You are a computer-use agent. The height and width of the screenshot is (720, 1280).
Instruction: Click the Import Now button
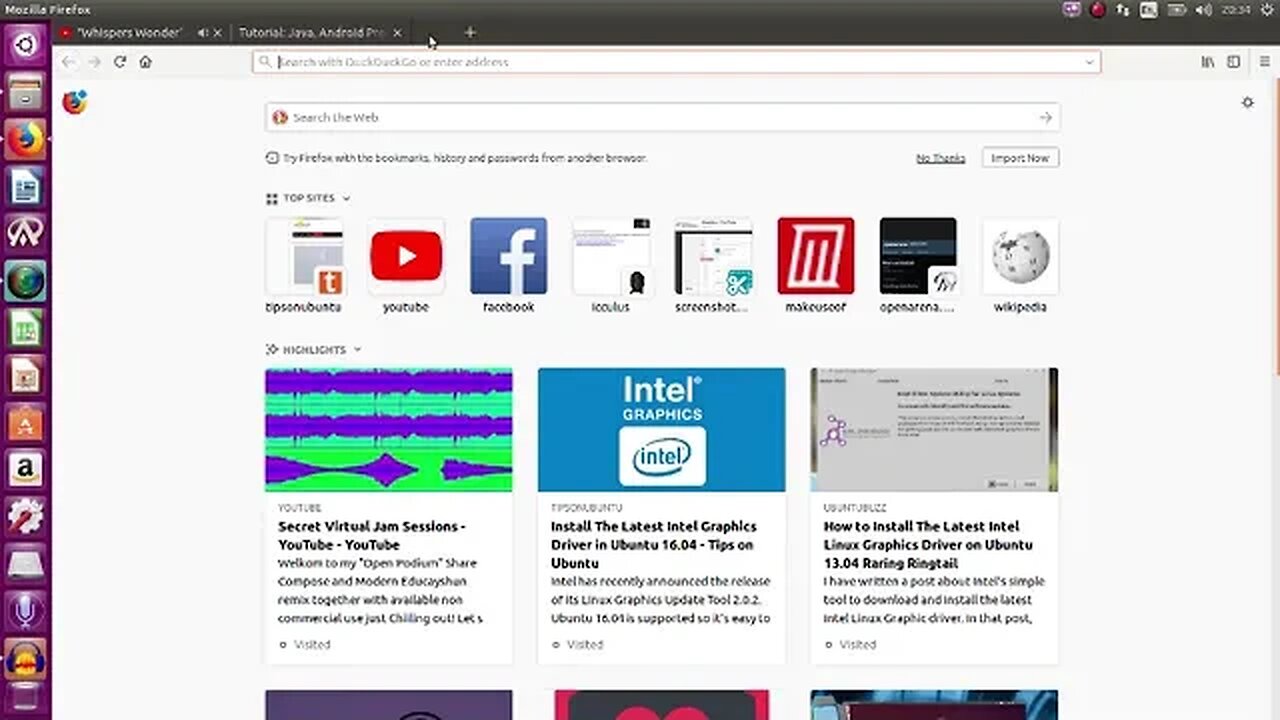1020,158
